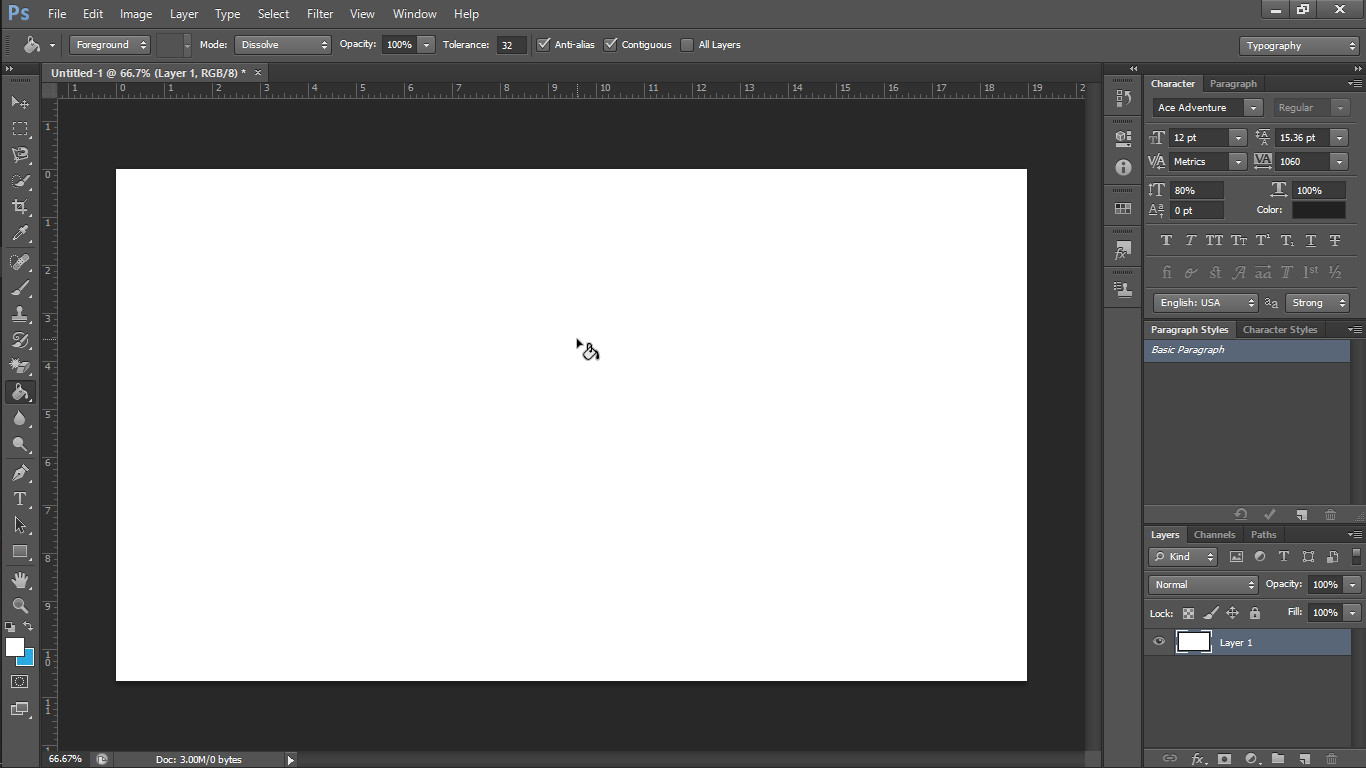This screenshot has width=1366, height=768.
Task: Select the Rectangle shape tool
Action: 20,551
